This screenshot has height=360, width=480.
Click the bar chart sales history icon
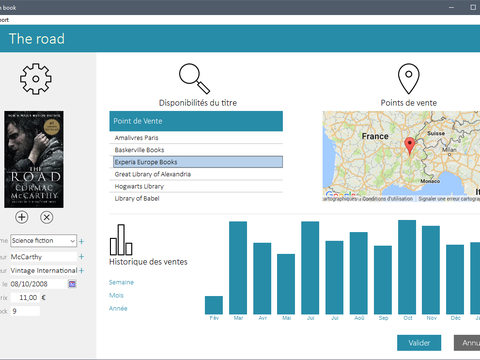(121, 240)
